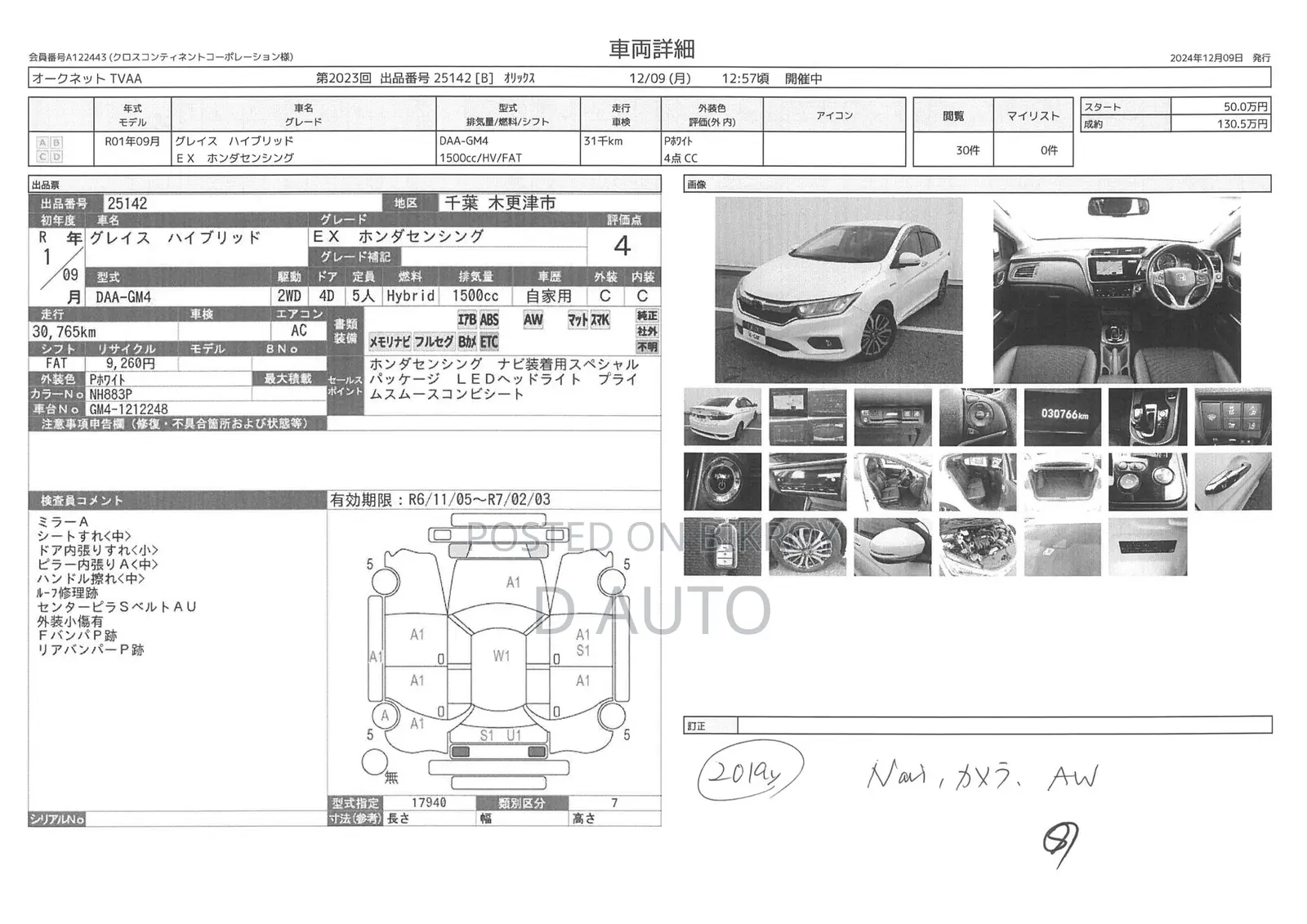Click the オークネット TVAA auction name
The image size is (1307, 924).
point(87,78)
